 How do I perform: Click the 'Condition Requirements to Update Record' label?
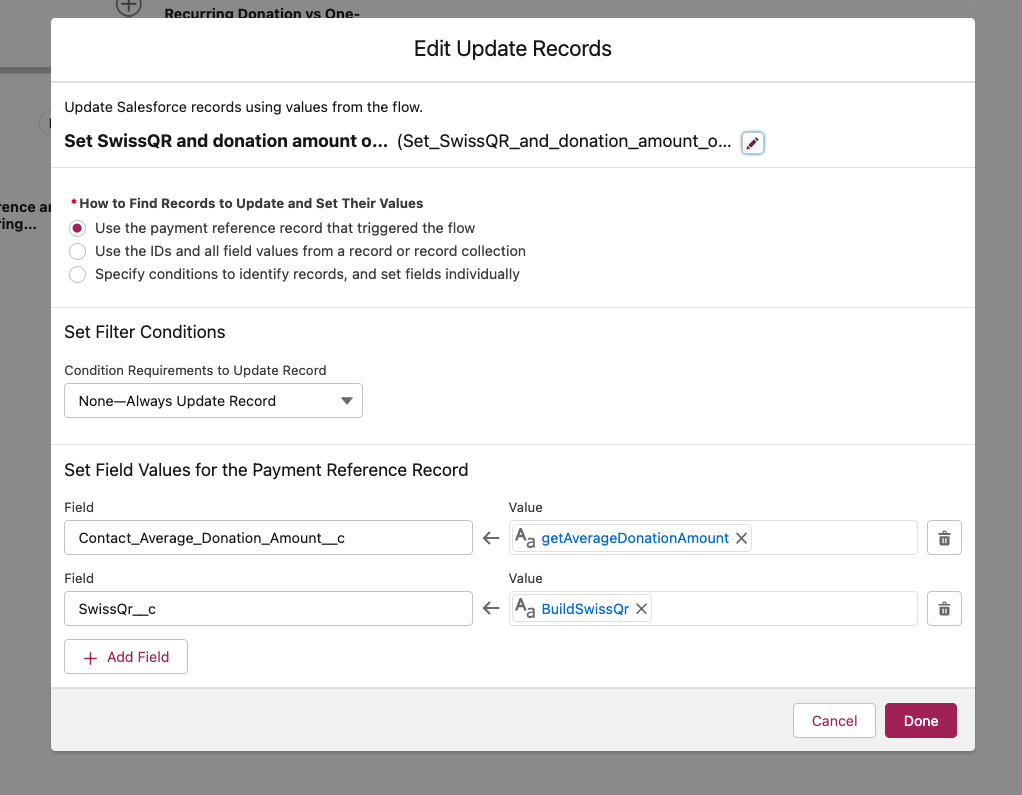(195, 370)
